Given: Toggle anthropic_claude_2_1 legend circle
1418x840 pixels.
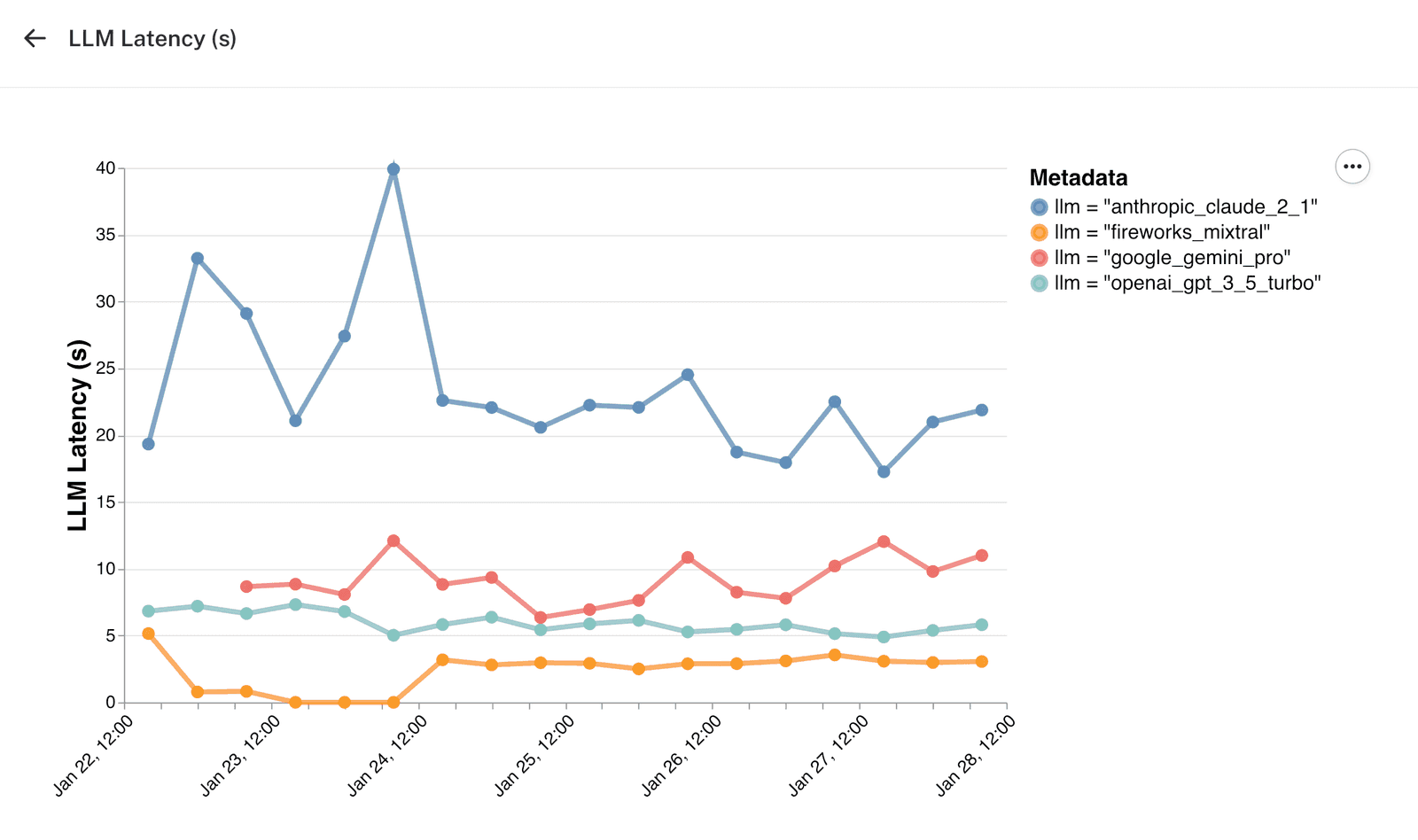Looking at the screenshot, I should tap(1040, 207).
